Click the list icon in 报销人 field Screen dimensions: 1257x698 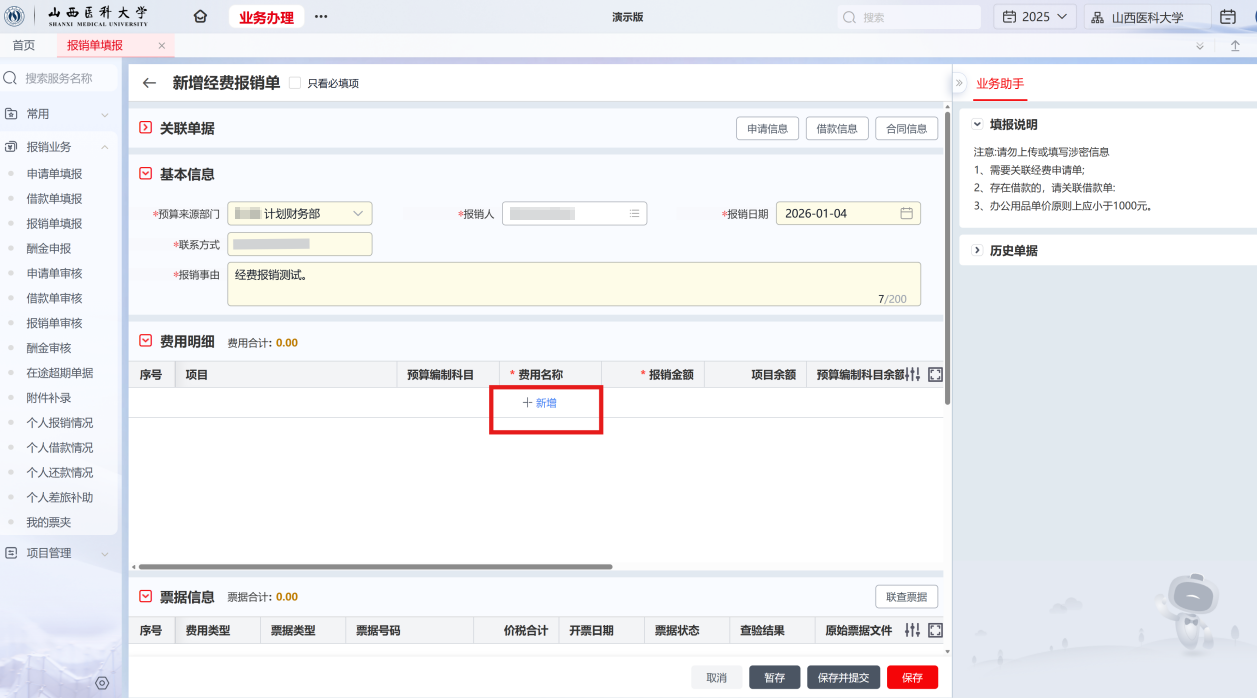coord(634,214)
